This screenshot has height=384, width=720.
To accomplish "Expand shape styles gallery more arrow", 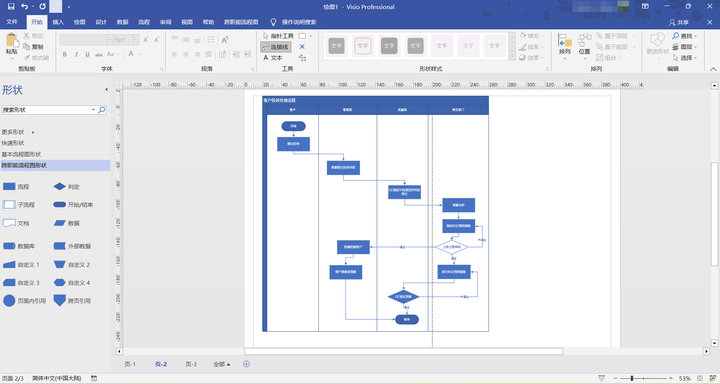I will [512, 56].
